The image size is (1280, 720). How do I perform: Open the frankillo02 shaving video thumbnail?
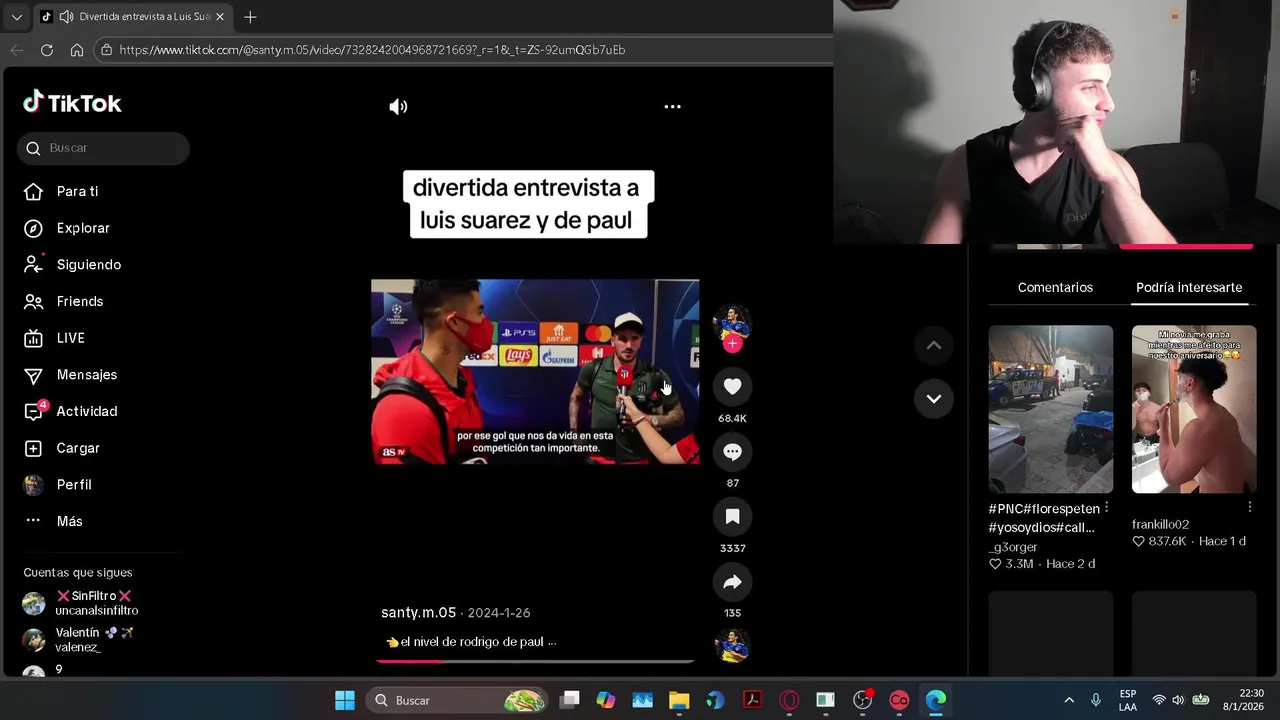(1194, 409)
